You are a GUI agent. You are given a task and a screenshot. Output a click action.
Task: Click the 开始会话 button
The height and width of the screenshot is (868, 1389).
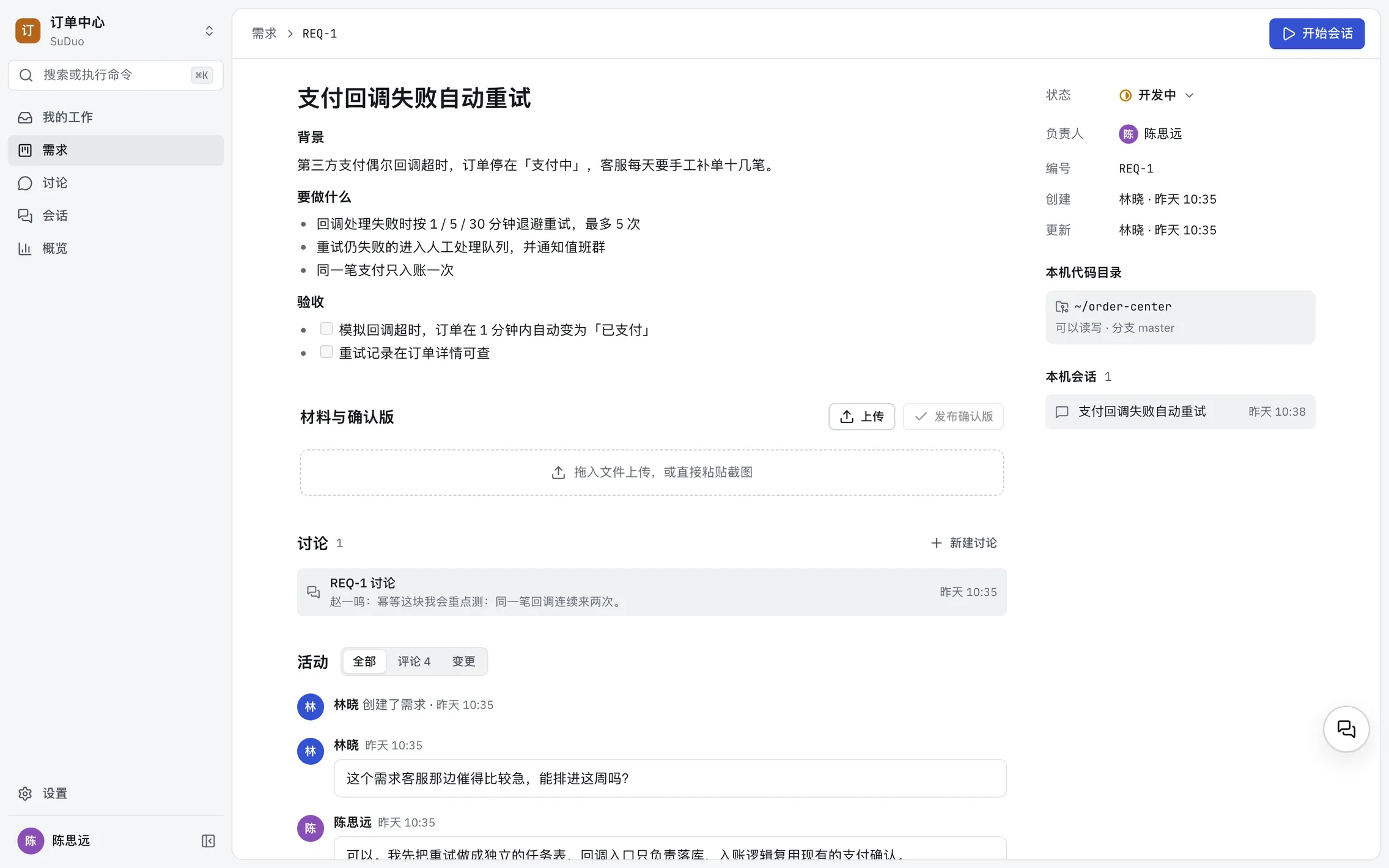coord(1317,34)
